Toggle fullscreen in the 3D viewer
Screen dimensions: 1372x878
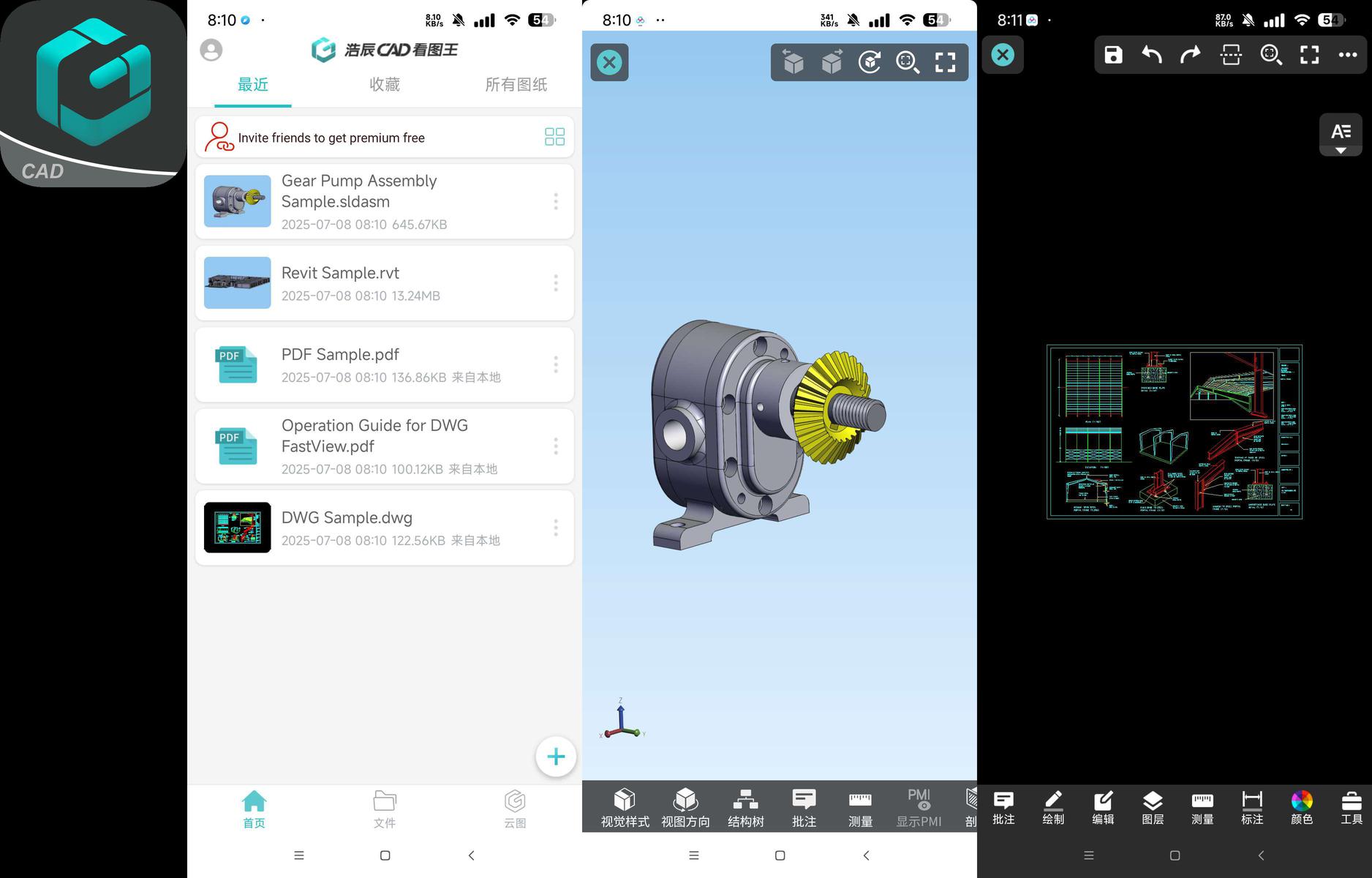click(945, 62)
